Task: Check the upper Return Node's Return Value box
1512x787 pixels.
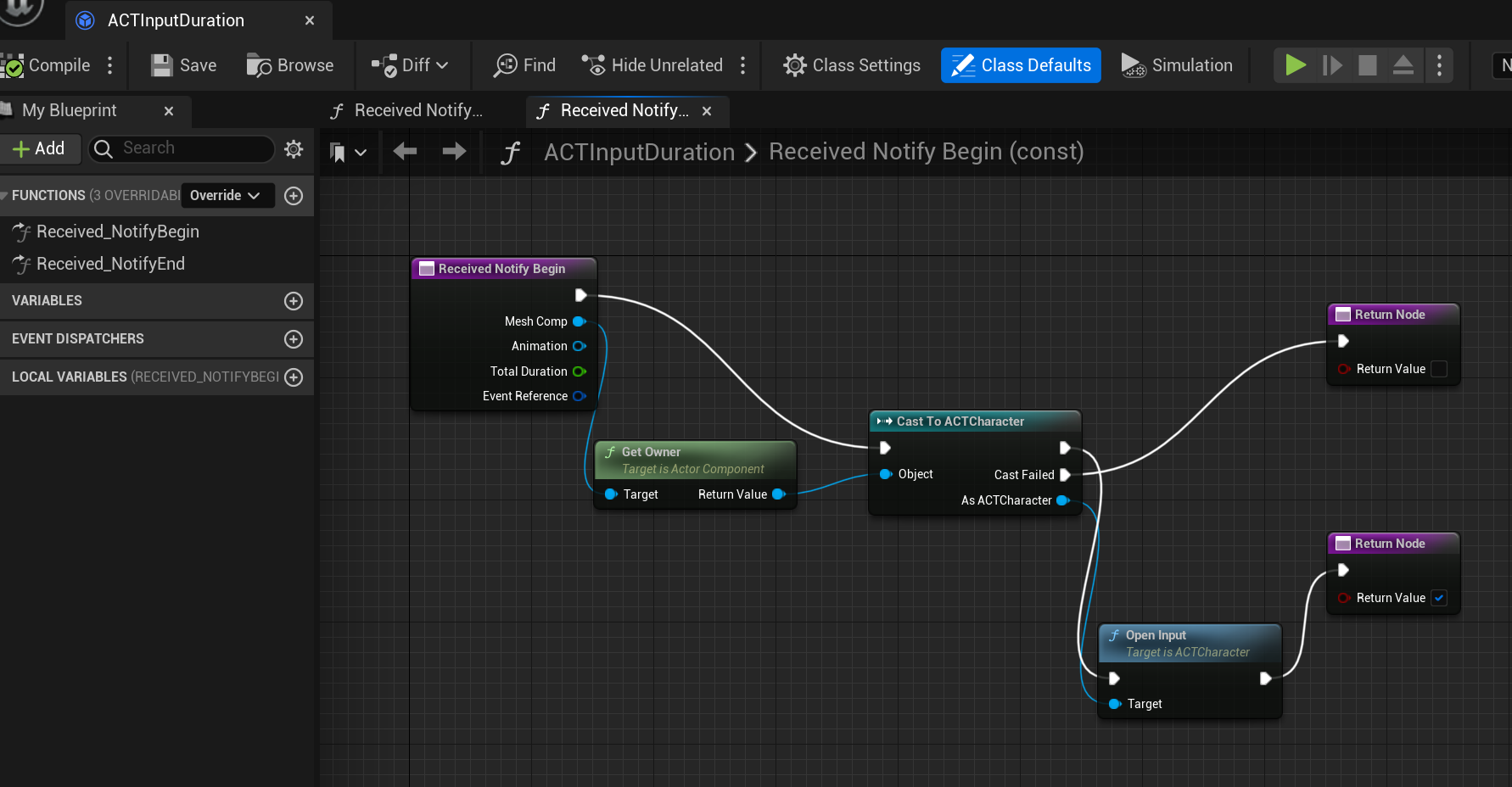Action: tap(1439, 369)
